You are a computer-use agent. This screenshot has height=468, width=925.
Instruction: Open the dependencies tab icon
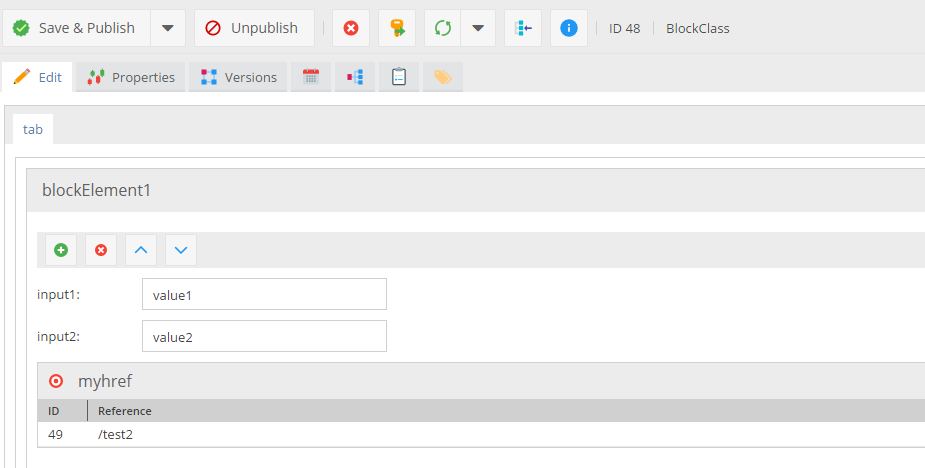tap(355, 77)
